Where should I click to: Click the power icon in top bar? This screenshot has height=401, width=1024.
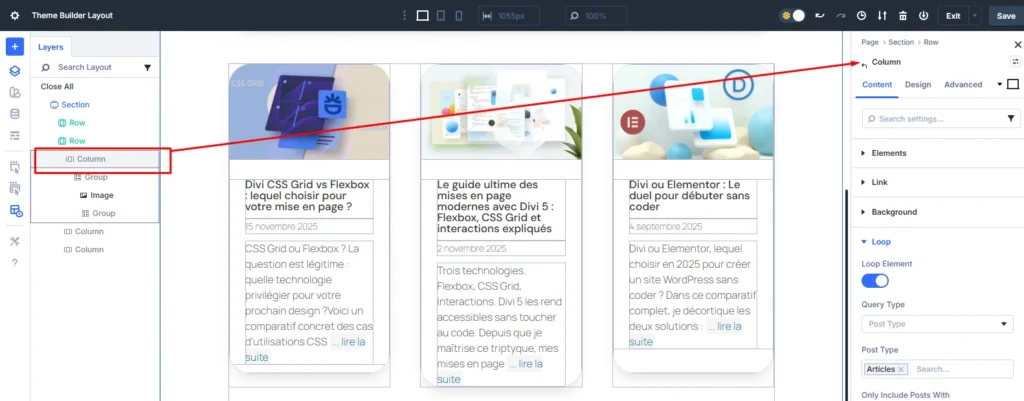[923, 16]
